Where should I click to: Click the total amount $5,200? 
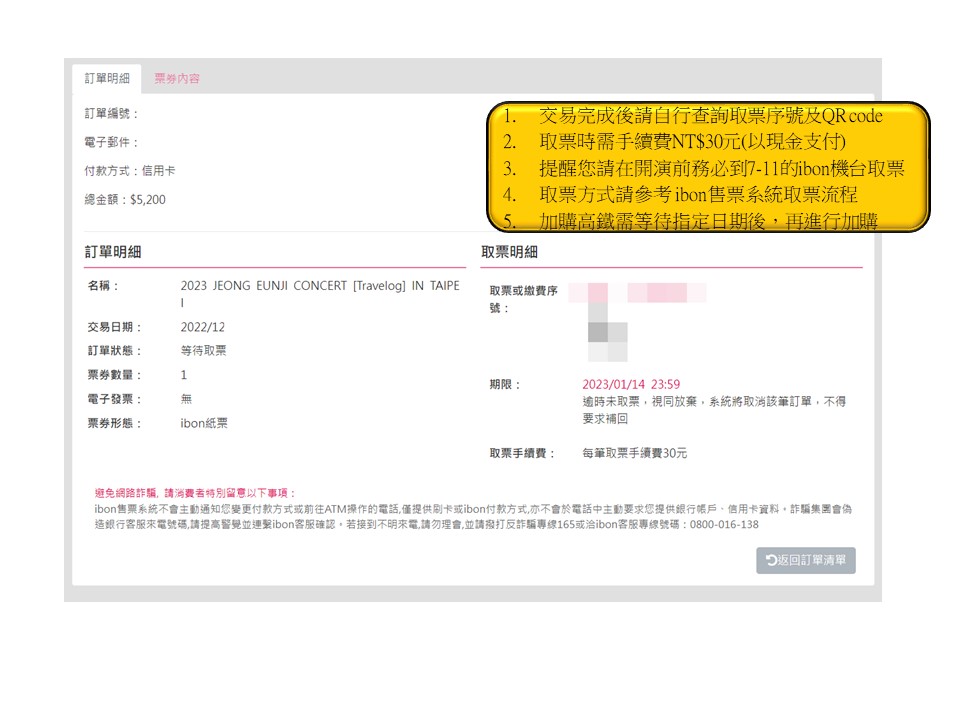(148, 200)
